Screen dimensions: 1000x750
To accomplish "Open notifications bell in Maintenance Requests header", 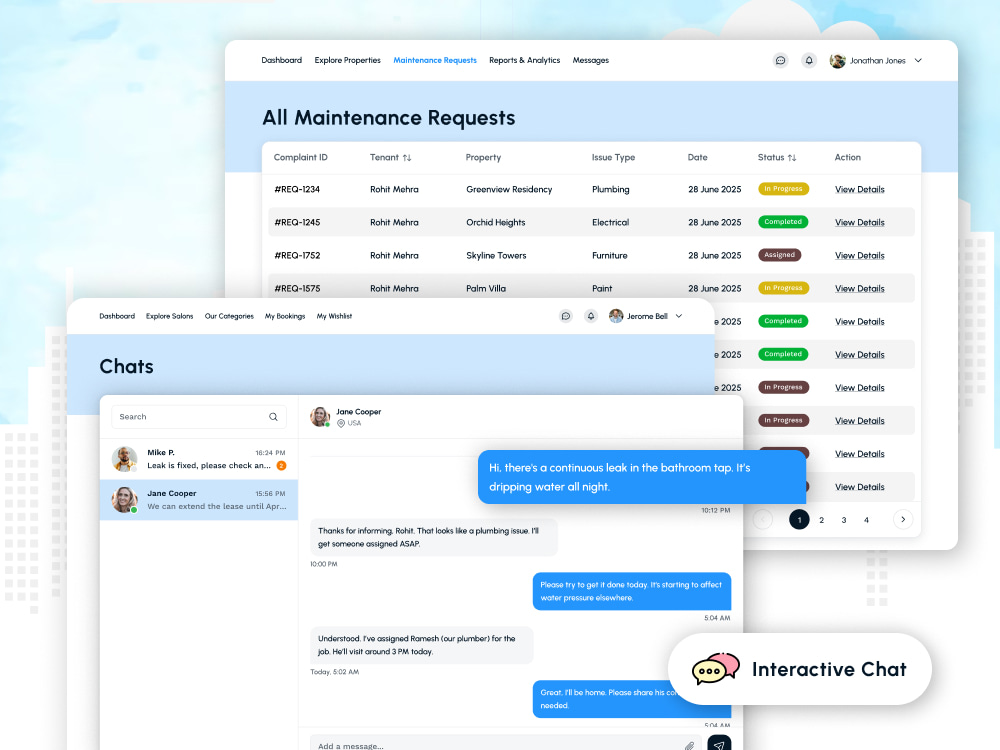I will 809,61.
